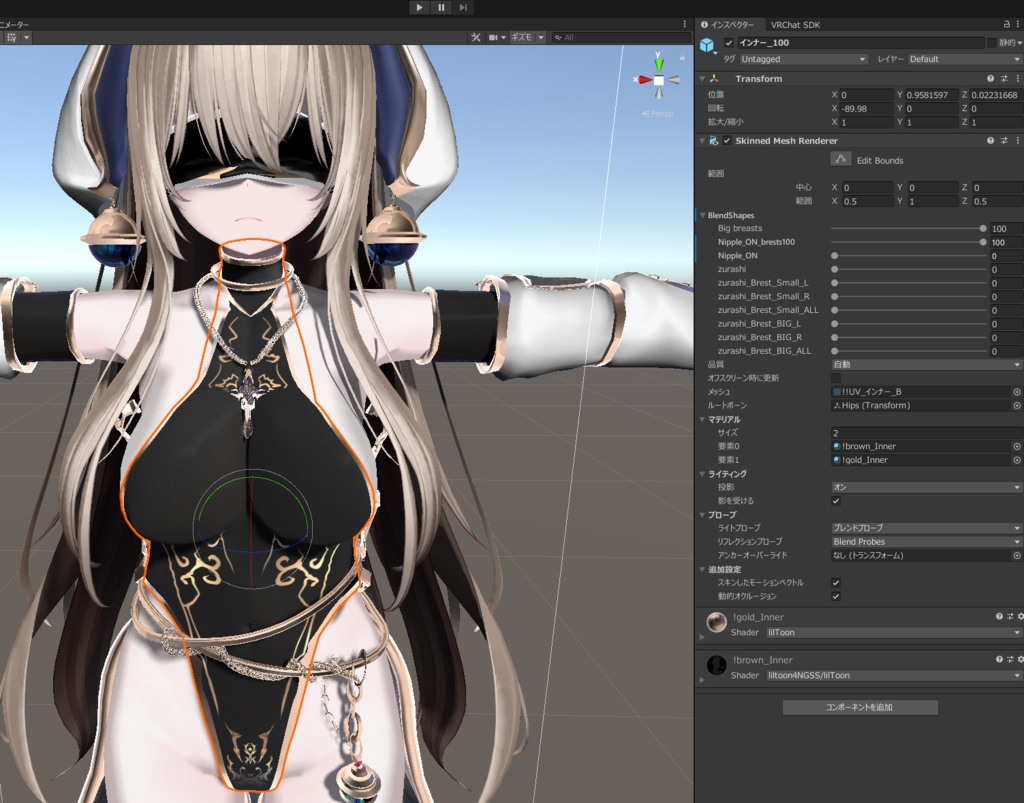This screenshot has height=803, width=1024.
Task: Open the ギズモ dropdown arrow
Action: (541, 38)
